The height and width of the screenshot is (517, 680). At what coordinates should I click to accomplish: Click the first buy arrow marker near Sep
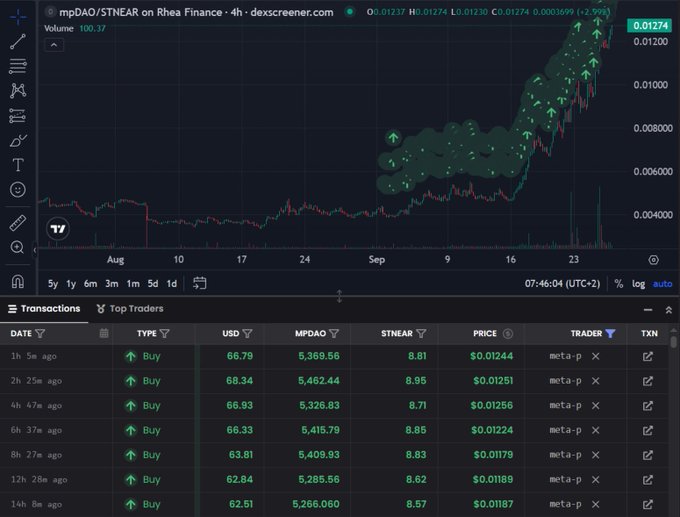pyautogui.click(x=393, y=138)
